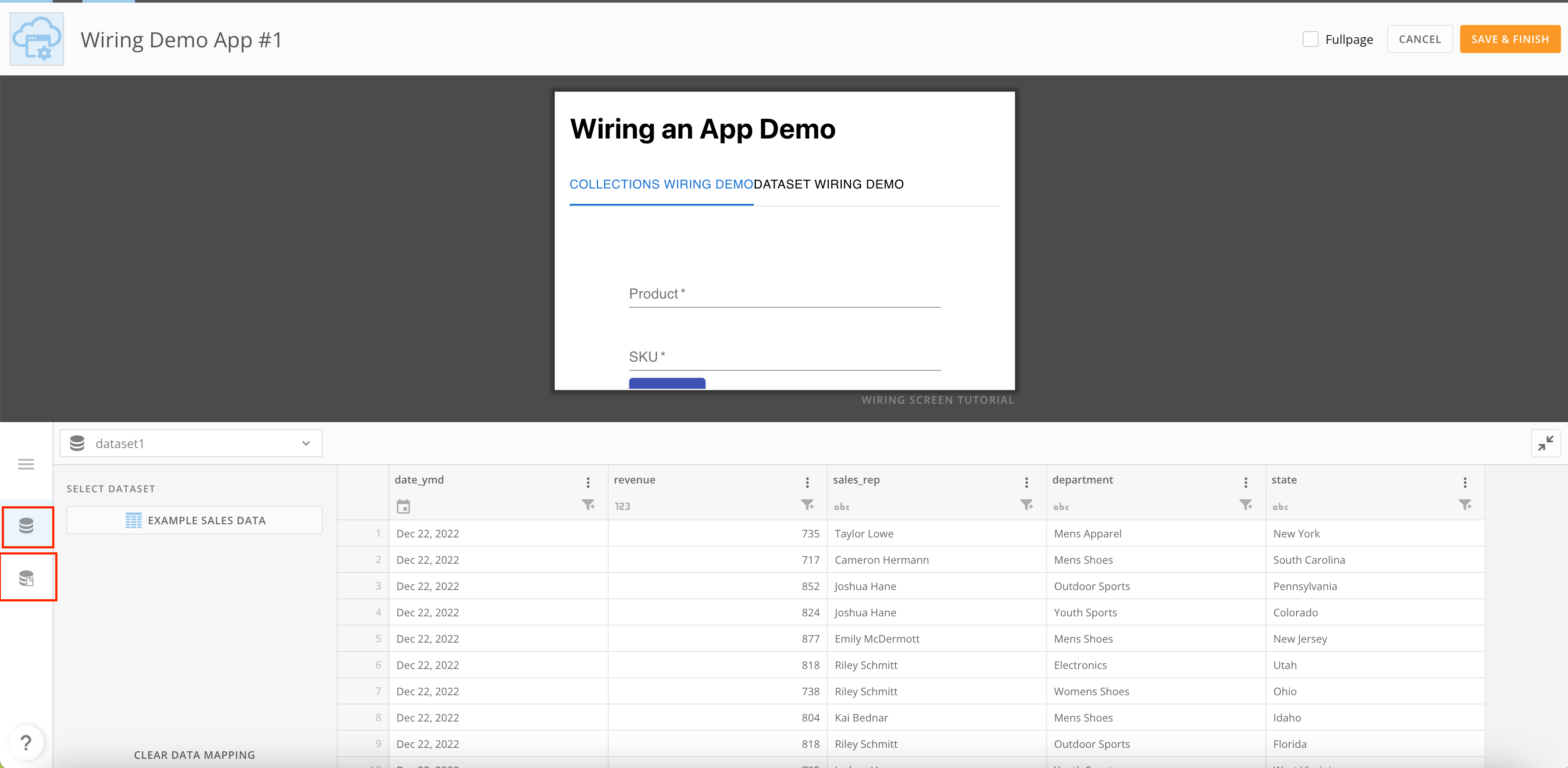This screenshot has width=1568, height=768.
Task: Select the dataset sidebar icon
Action: point(26,526)
